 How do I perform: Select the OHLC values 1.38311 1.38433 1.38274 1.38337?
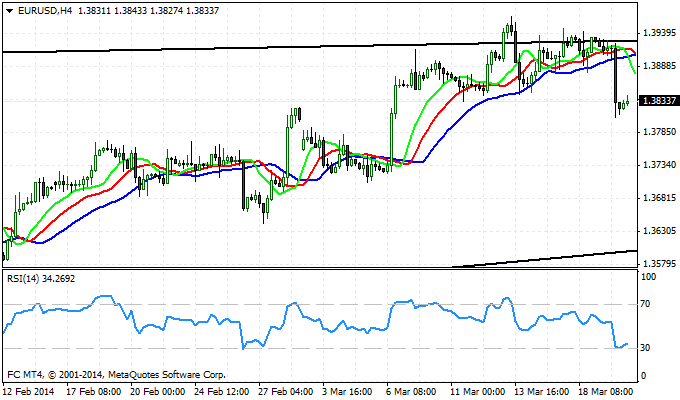pyautogui.click(x=148, y=11)
